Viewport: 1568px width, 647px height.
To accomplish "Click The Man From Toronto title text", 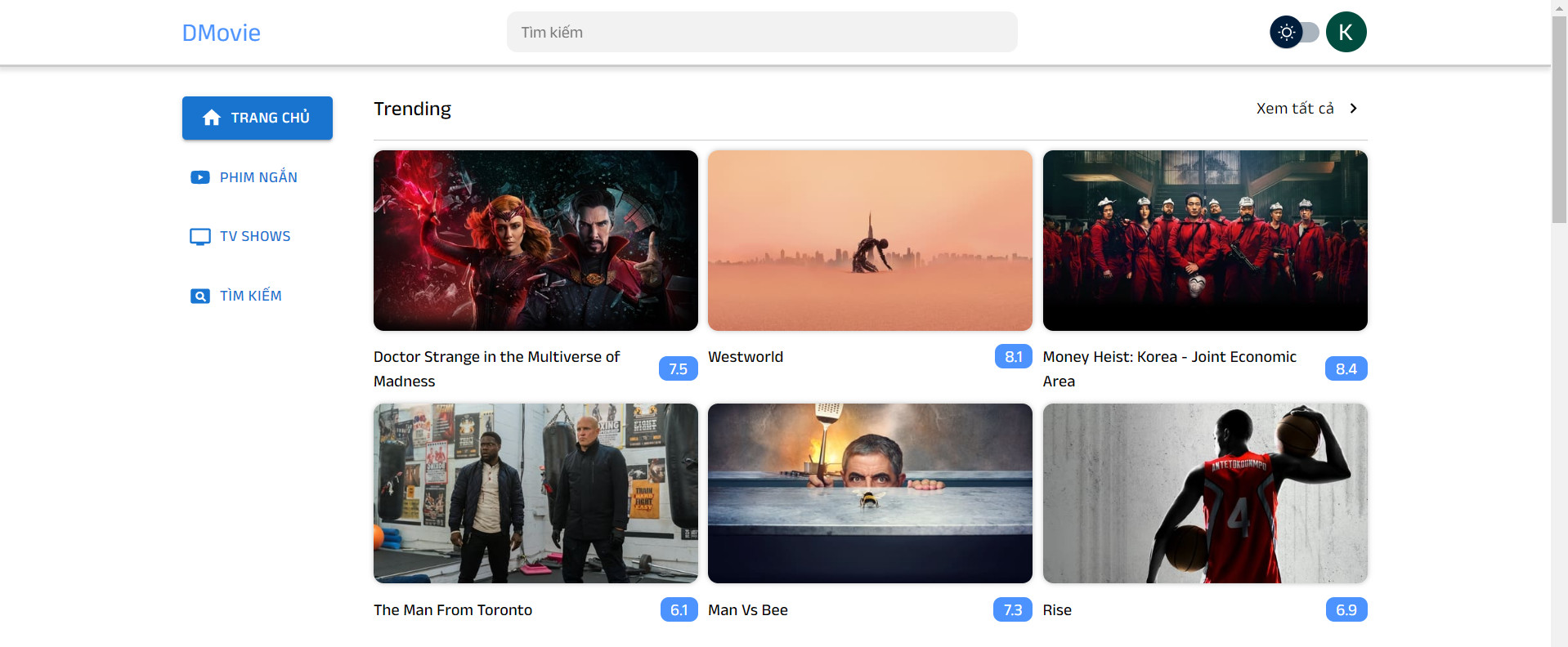I will pos(453,610).
